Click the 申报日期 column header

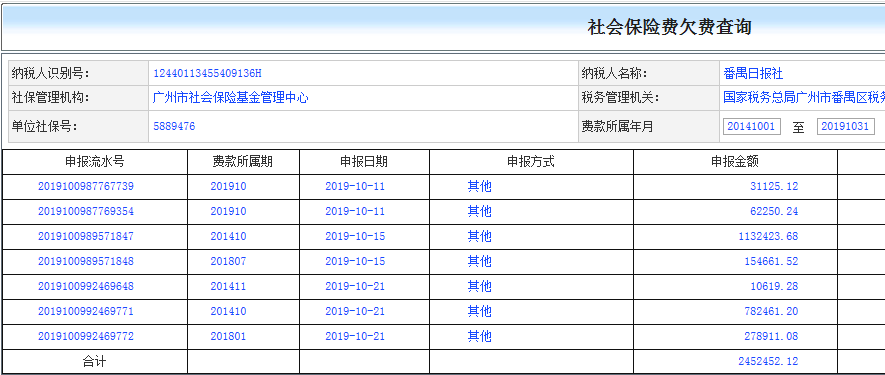pos(364,162)
